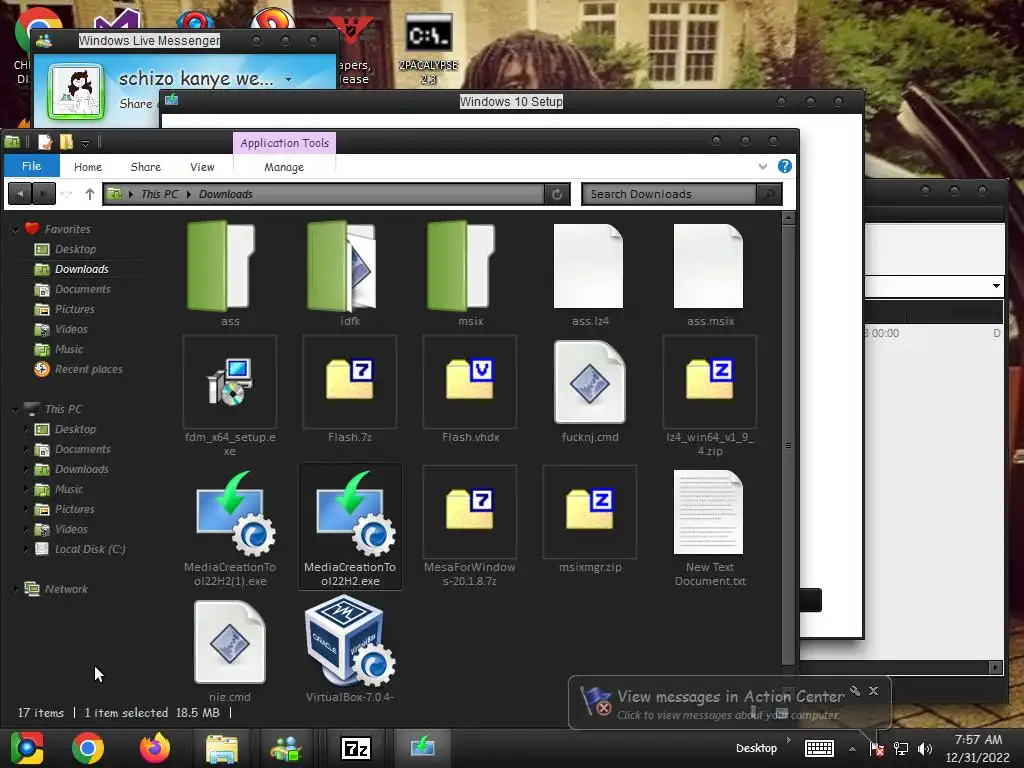Image resolution: width=1024 pixels, height=768 pixels.
Task: Select the nie.cmd script icon
Action: tap(230, 642)
